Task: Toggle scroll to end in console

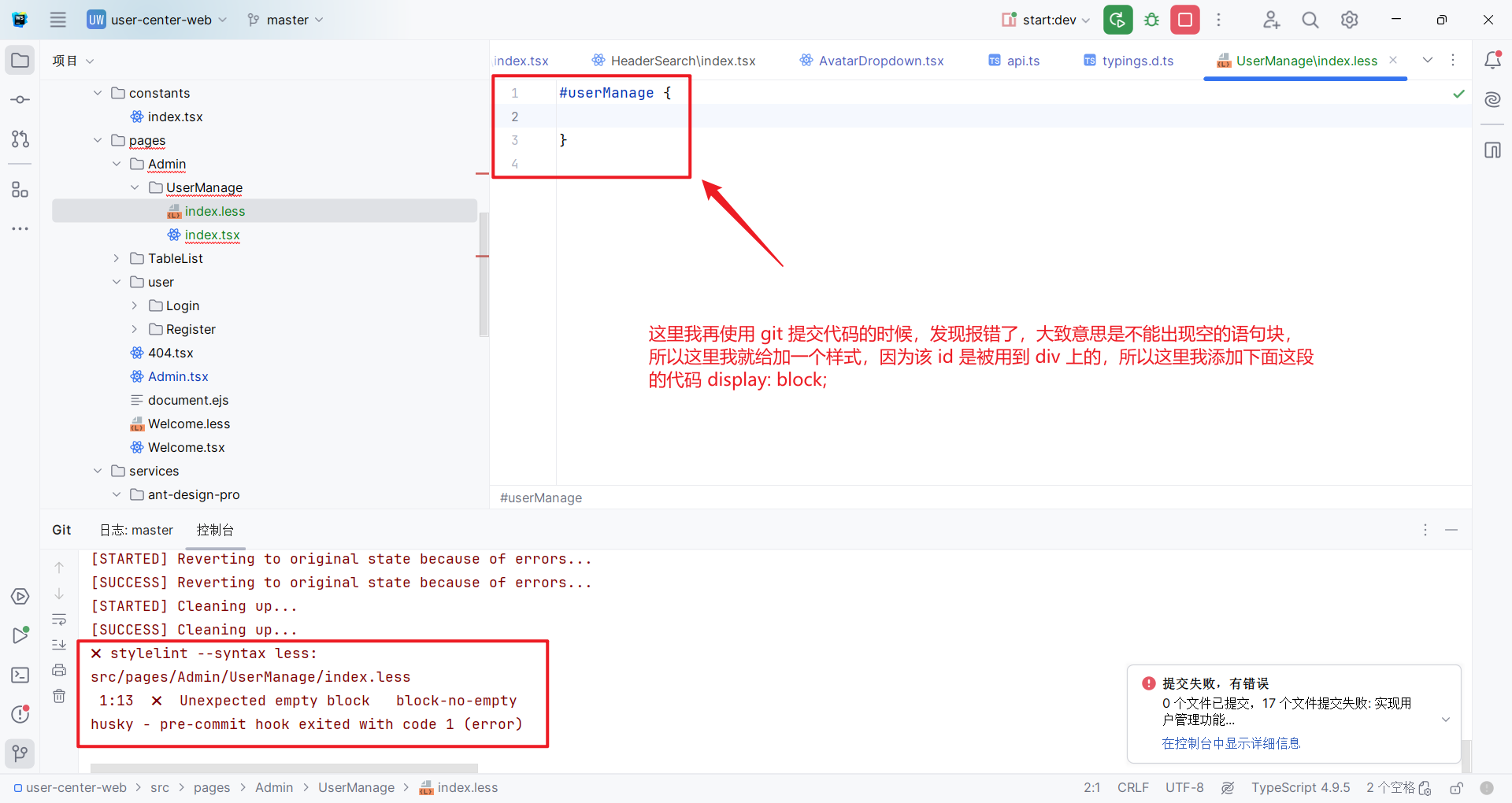Action: click(59, 645)
